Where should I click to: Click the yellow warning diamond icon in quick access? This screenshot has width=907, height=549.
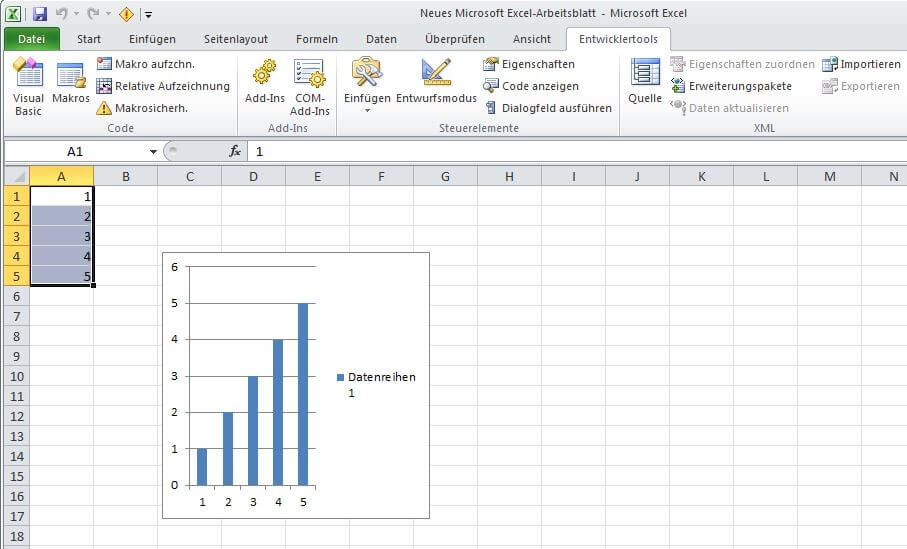126,14
